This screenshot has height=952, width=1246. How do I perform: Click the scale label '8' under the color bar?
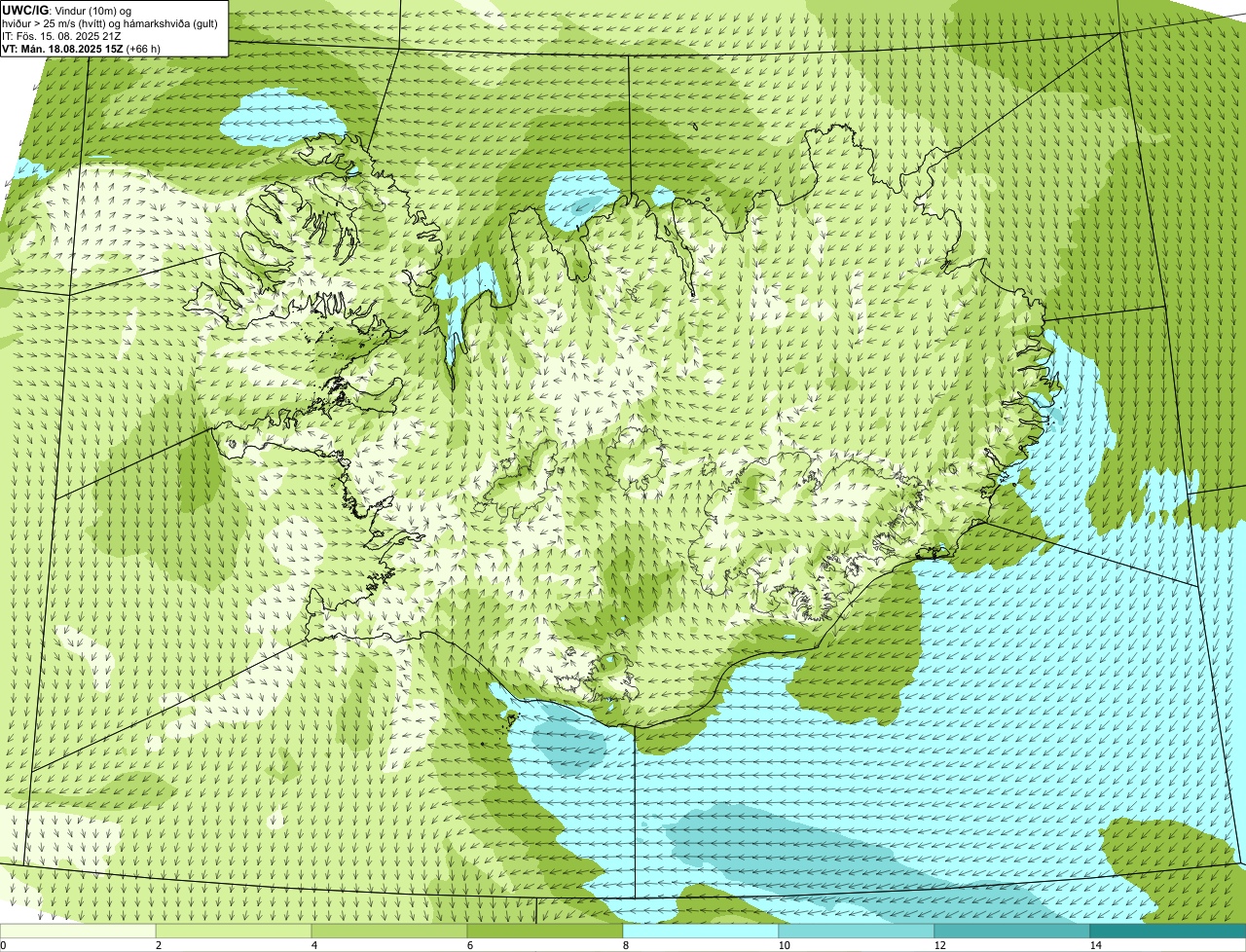point(625,945)
